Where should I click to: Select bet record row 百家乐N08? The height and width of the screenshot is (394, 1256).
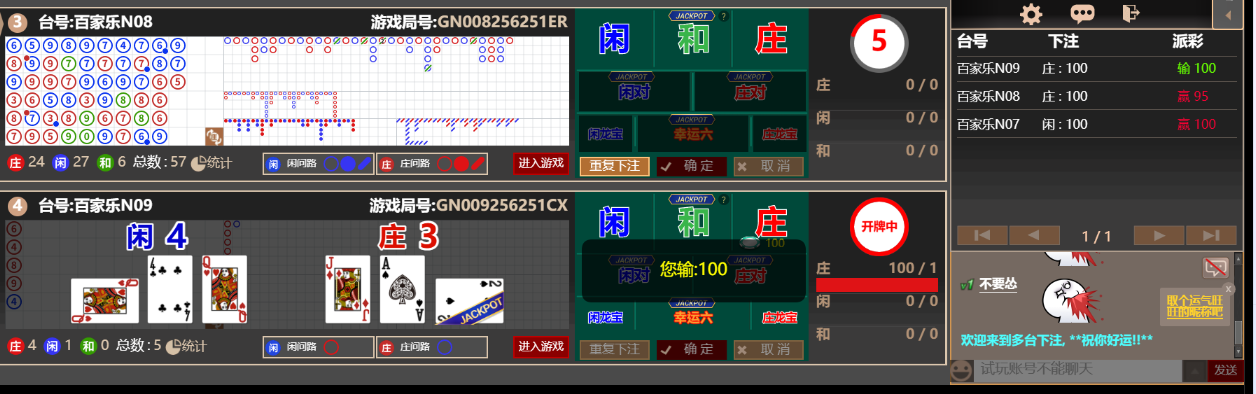click(x=1097, y=97)
